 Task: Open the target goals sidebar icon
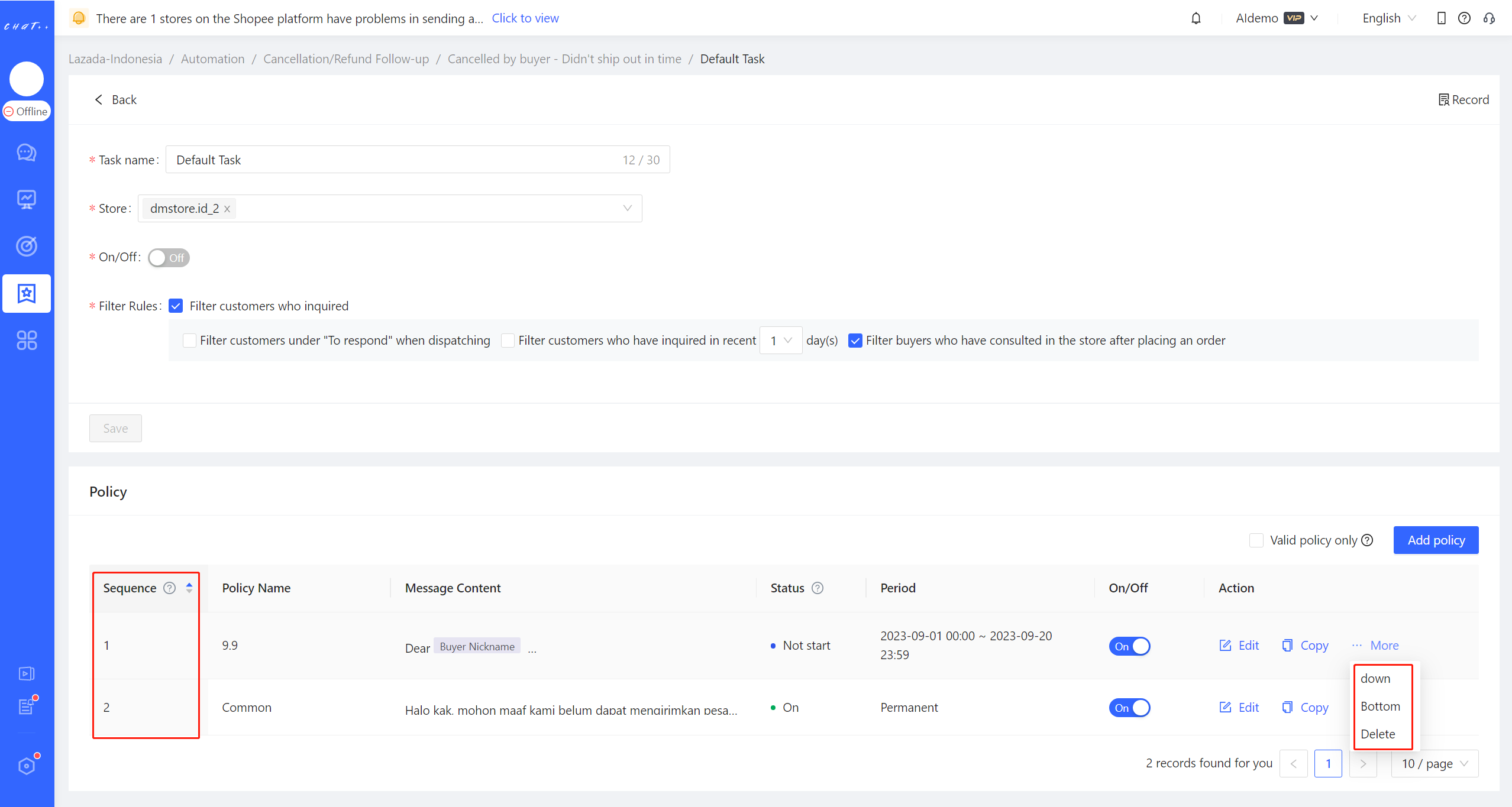coord(27,246)
